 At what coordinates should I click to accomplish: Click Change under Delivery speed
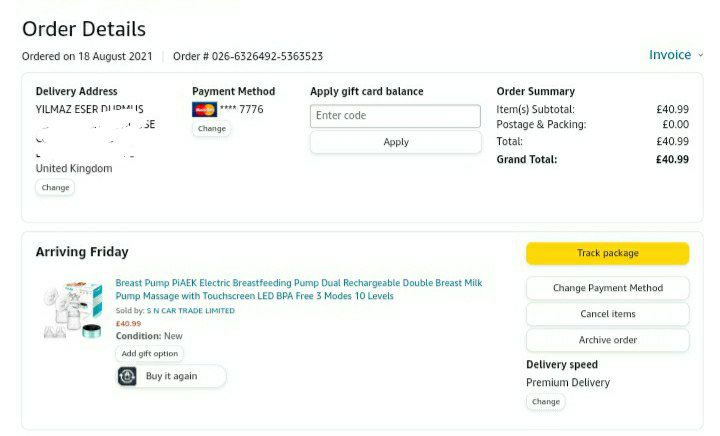(x=545, y=401)
